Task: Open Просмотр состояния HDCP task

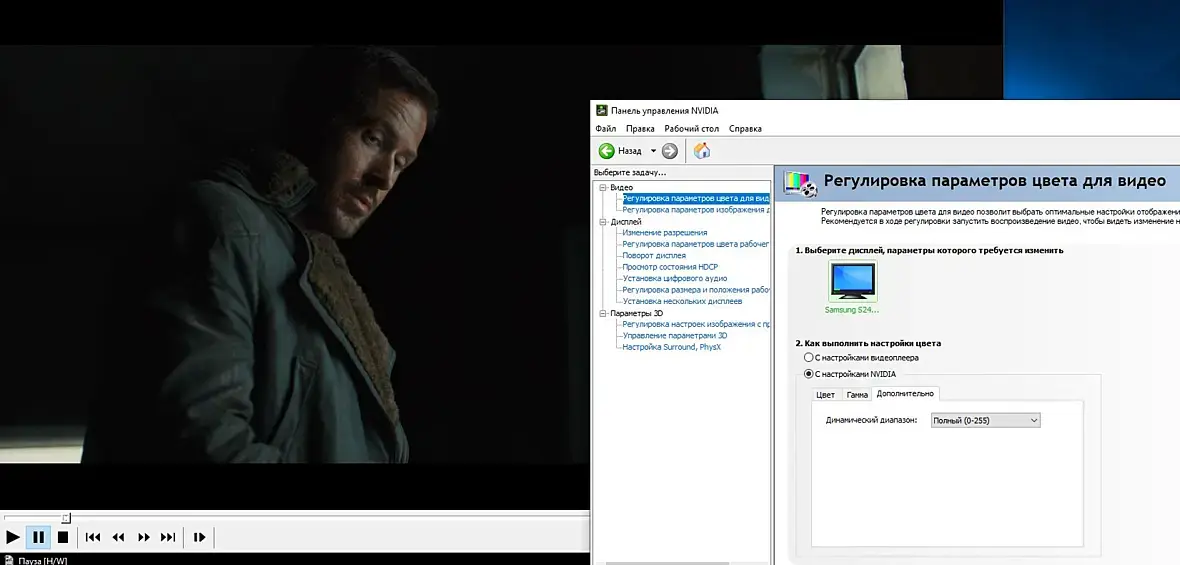Action: click(x=670, y=267)
